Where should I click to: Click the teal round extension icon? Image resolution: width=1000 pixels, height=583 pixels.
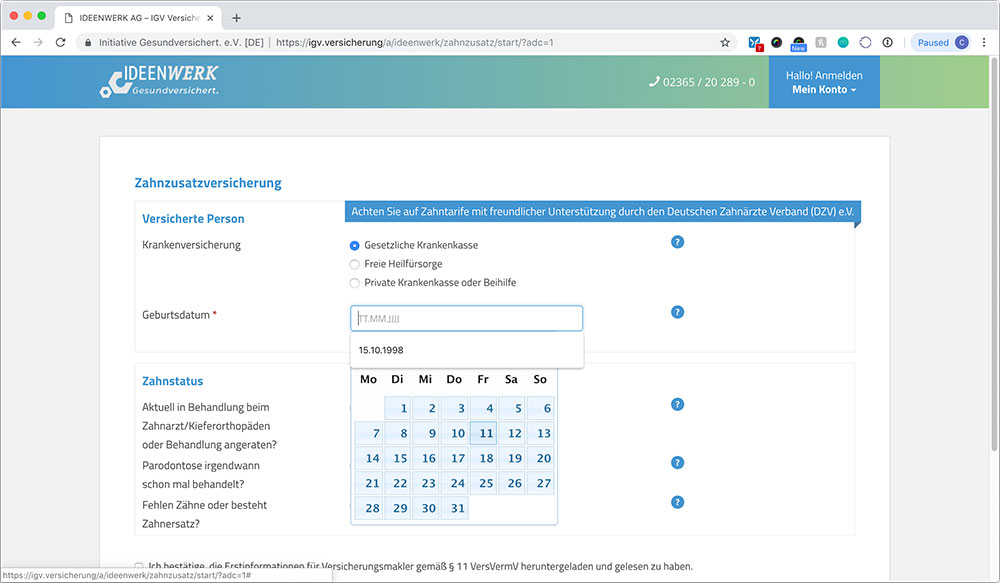click(843, 43)
